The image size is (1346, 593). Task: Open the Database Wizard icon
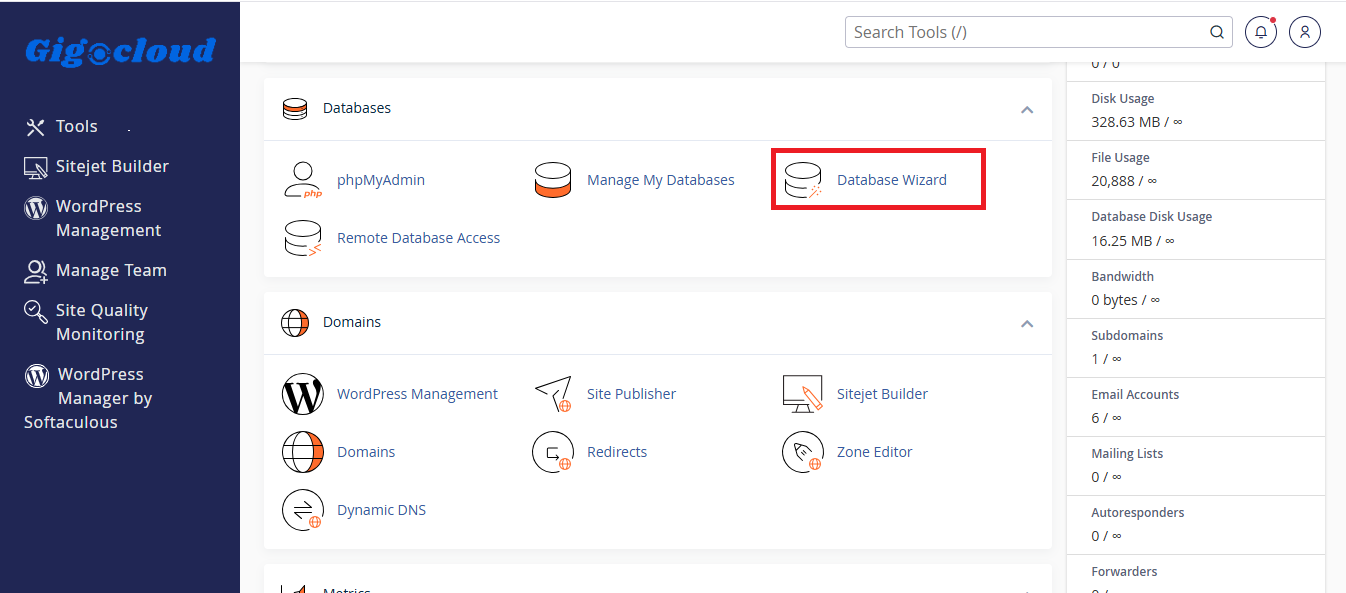[x=803, y=180]
